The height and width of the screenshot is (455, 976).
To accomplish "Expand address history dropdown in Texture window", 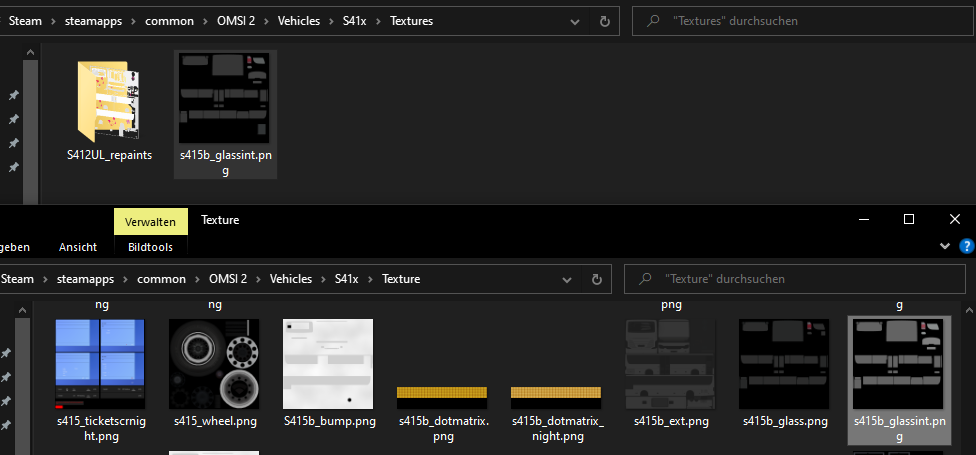I will pyautogui.click(x=566, y=279).
